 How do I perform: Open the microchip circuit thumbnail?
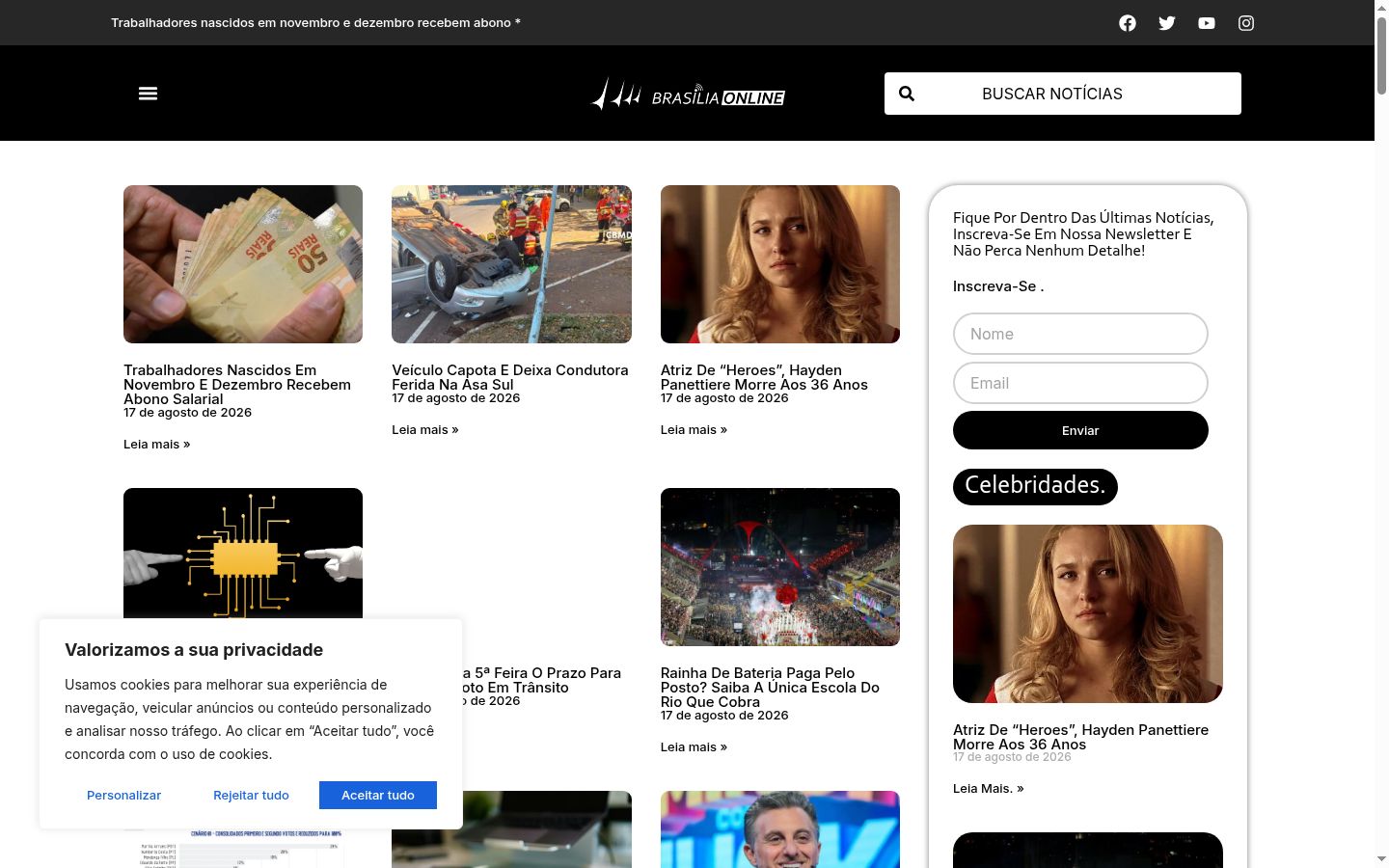click(243, 553)
